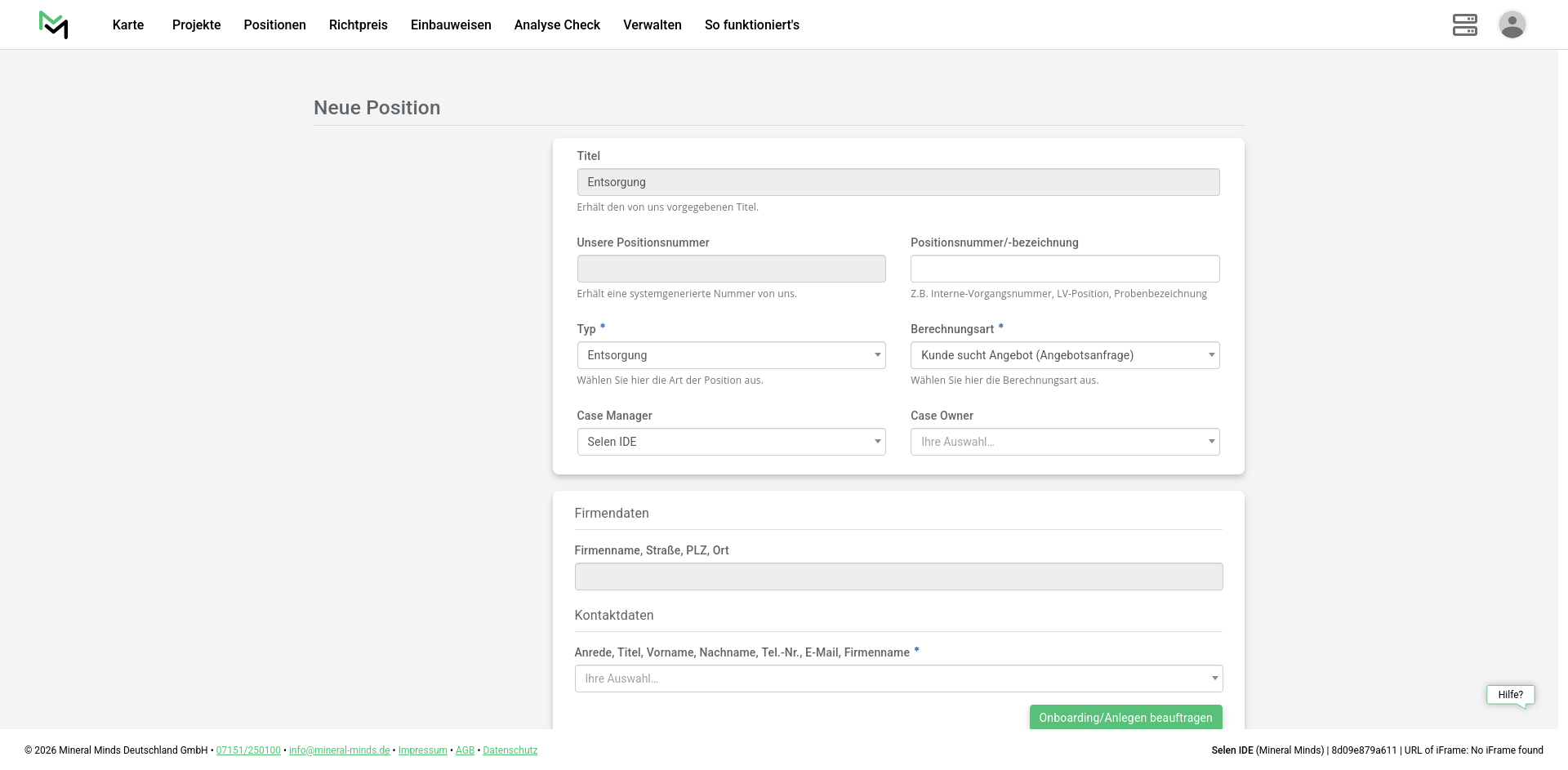
Task: Open the Projekte menu item
Action: pyautogui.click(x=196, y=25)
